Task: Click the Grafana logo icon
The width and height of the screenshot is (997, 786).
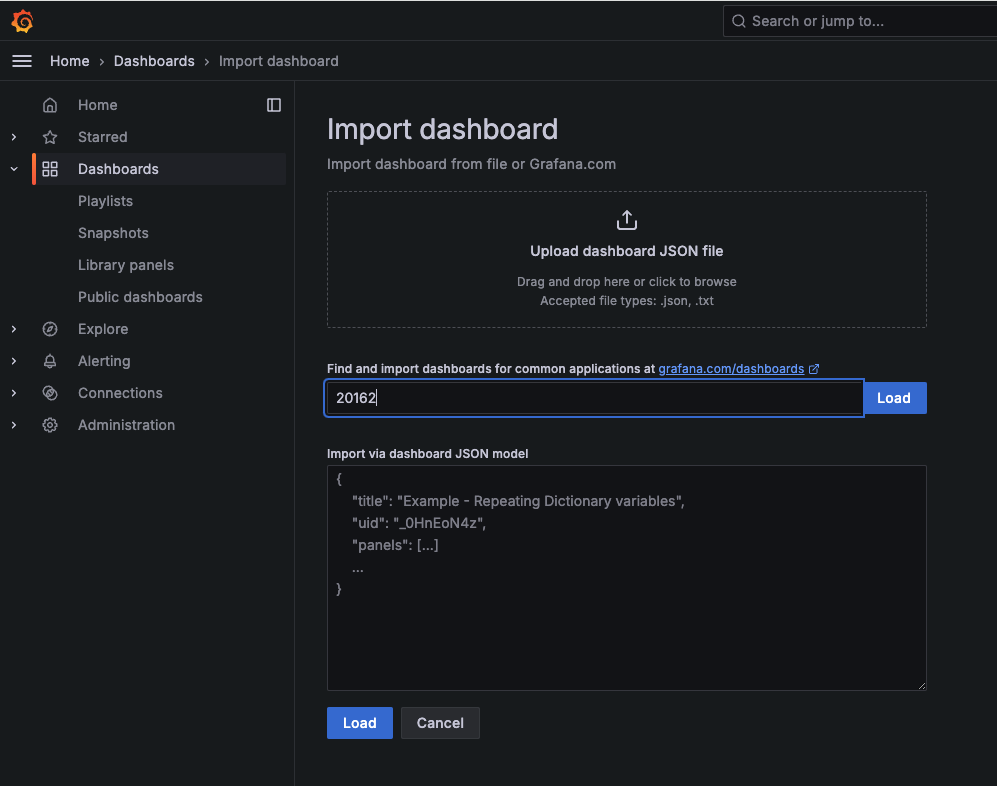Action: (22, 21)
